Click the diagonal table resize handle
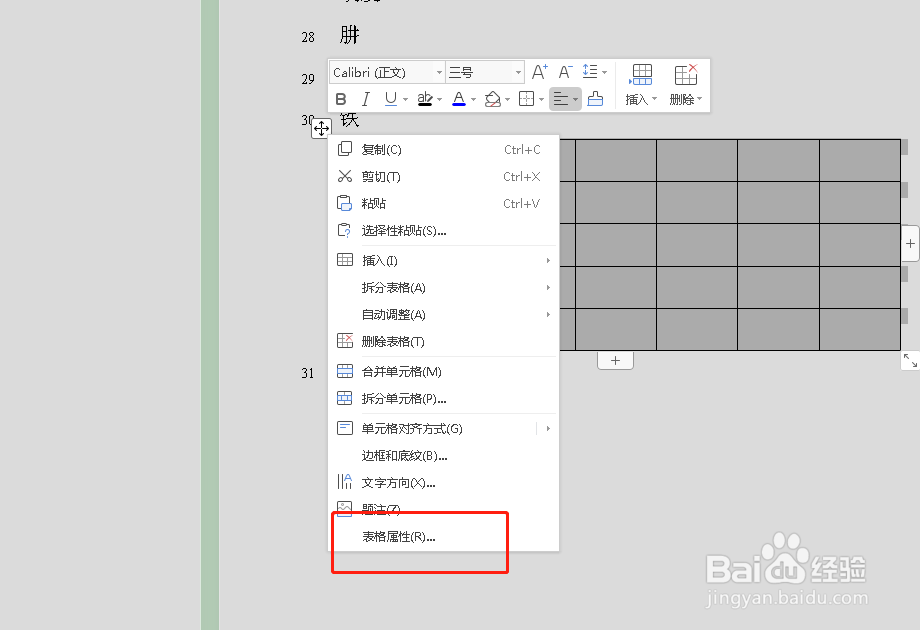Viewport: 920px width, 630px height. [x=909, y=360]
